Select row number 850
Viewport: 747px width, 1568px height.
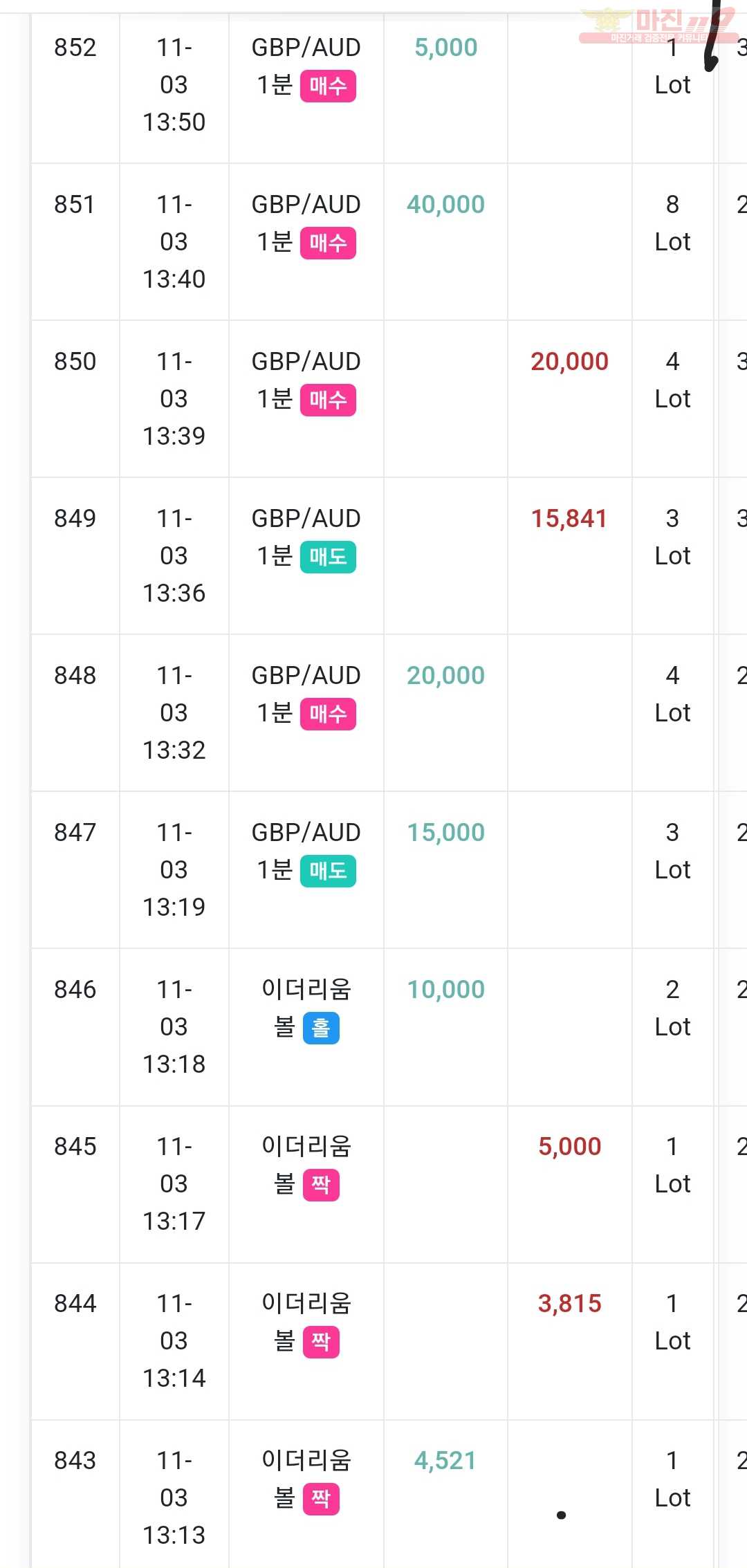(x=75, y=362)
